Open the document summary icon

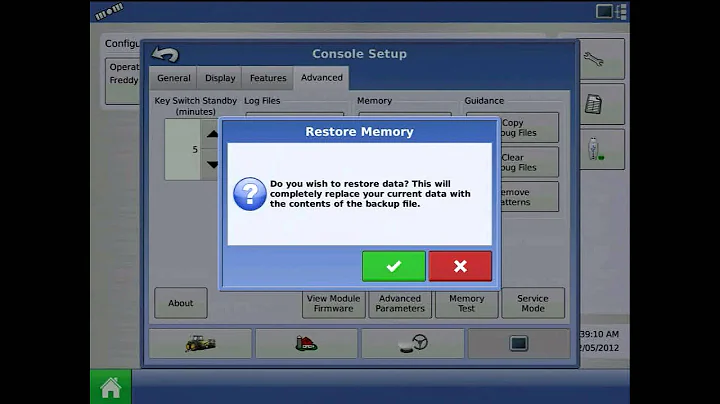[x=602, y=104]
